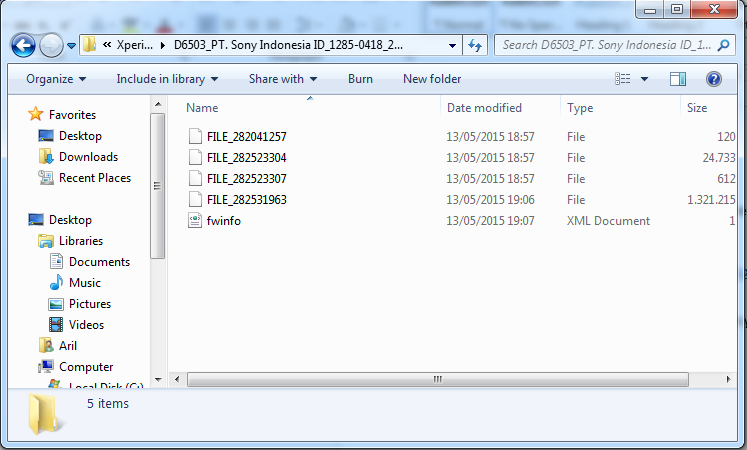Open the Aril user folder

coord(68,345)
